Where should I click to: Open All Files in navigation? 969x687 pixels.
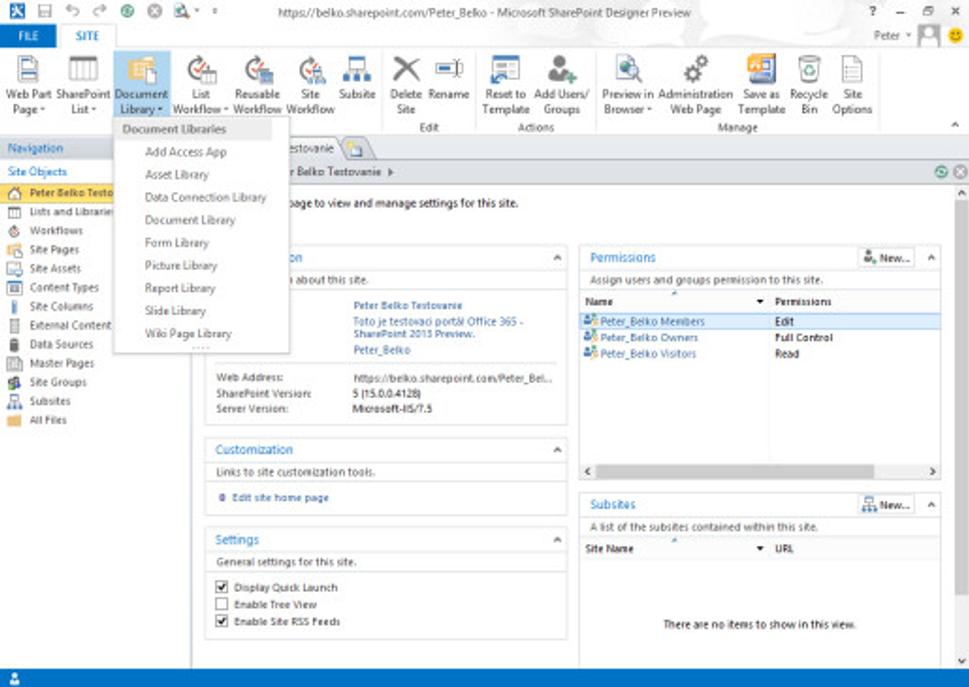point(48,420)
